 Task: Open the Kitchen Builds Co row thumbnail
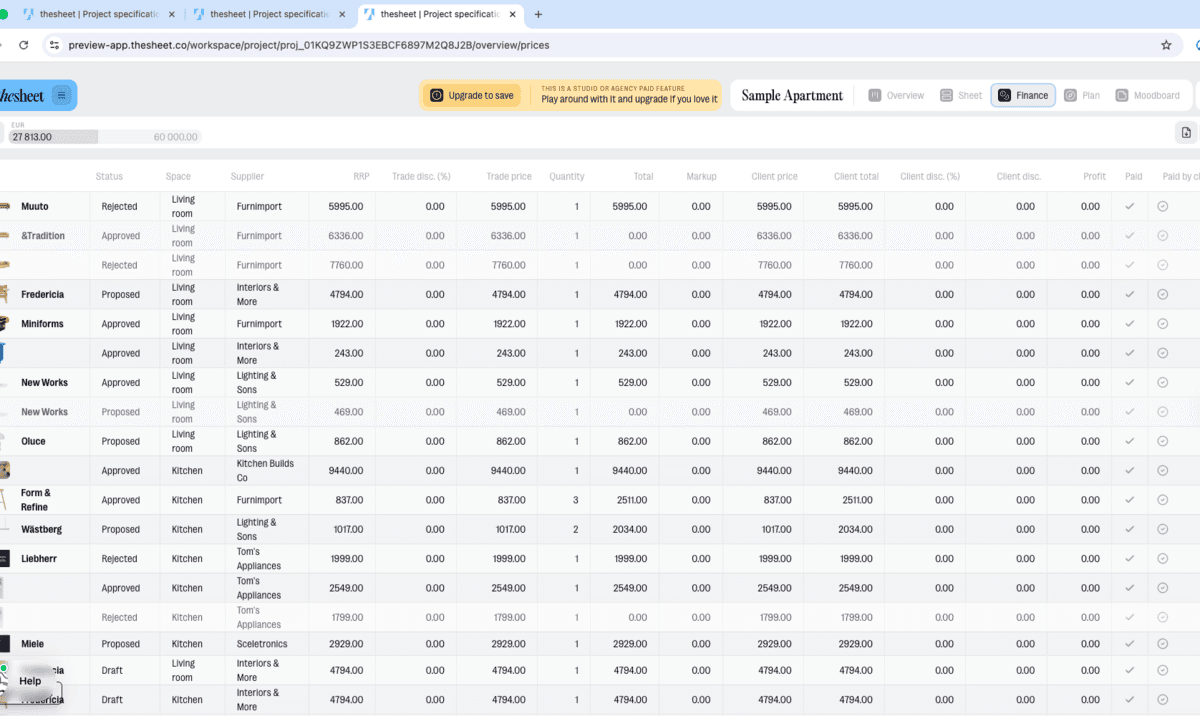[x=4, y=471]
